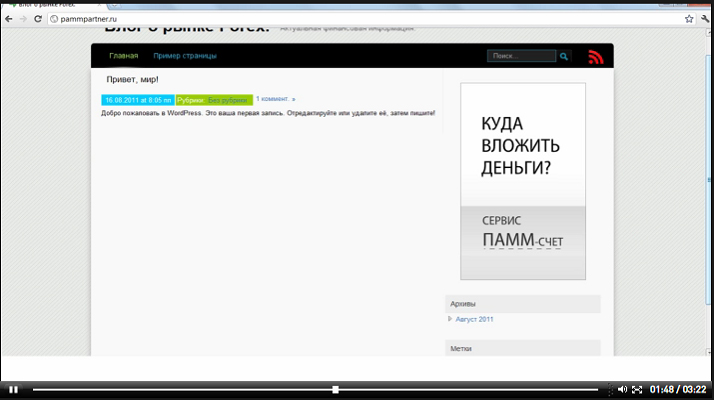
Task: Reload the page in browser
Action: (37, 19)
